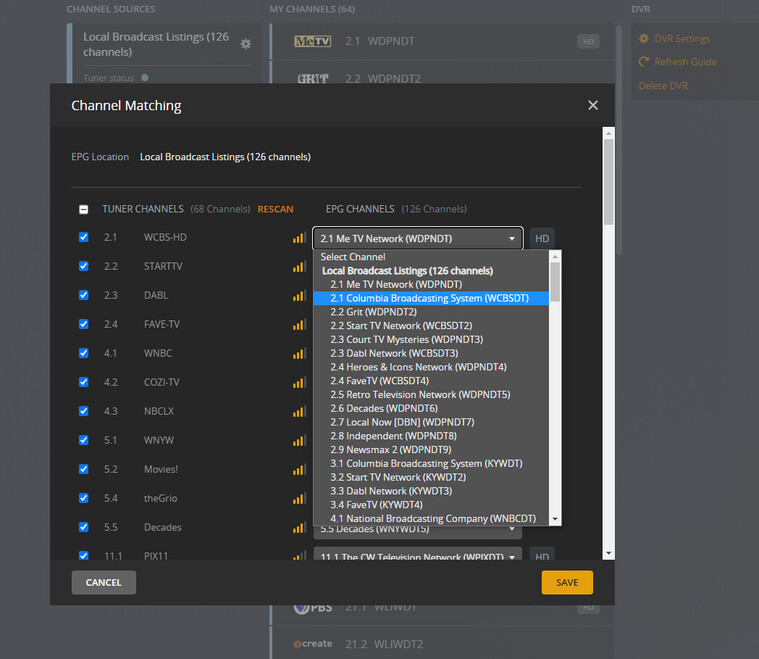The height and width of the screenshot is (659, 759).
Task: Uncheck the 2.2 STARTTV channel
Action: 84,266
